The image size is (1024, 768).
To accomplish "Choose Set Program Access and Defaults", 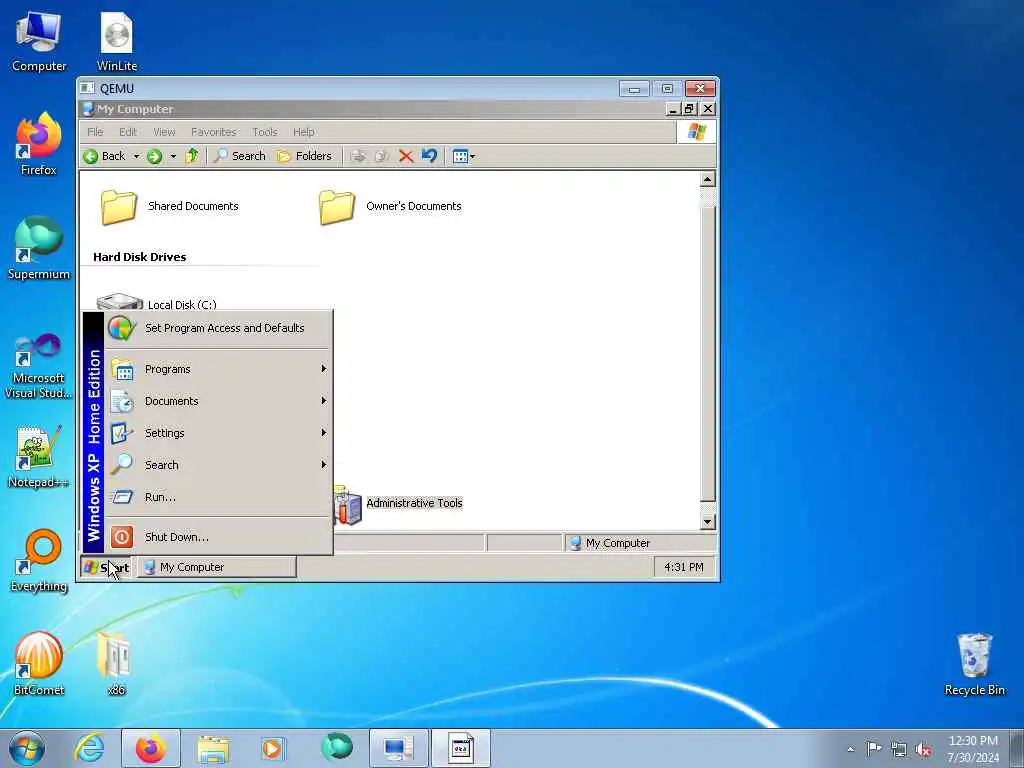I will 219,328.
